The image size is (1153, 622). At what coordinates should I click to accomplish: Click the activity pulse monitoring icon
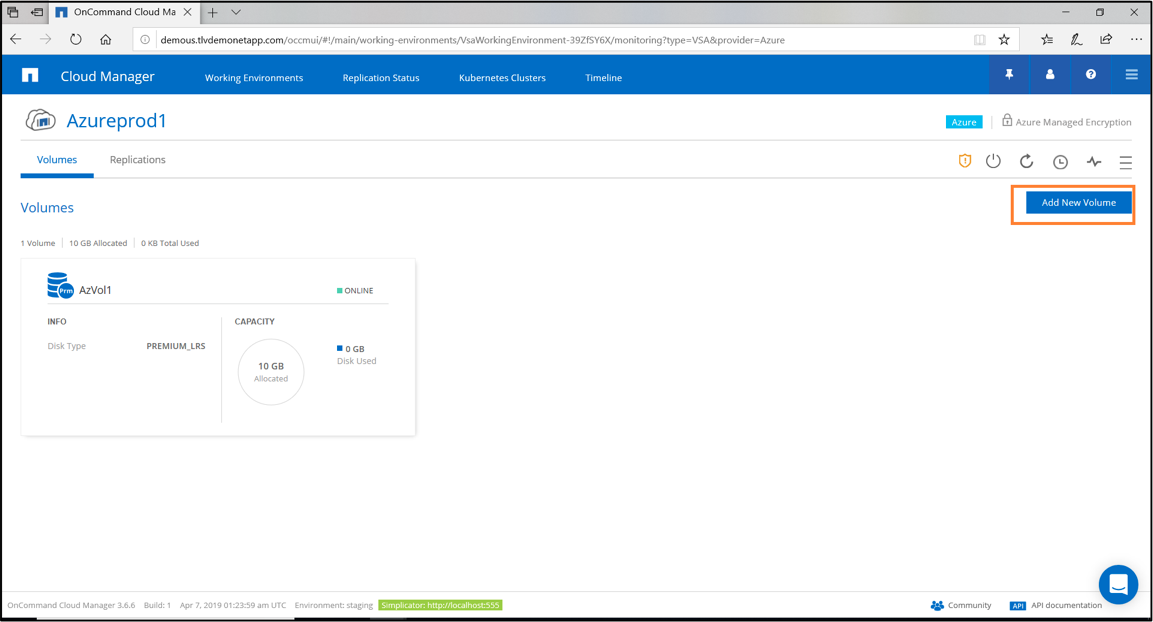coord(1094,162)
